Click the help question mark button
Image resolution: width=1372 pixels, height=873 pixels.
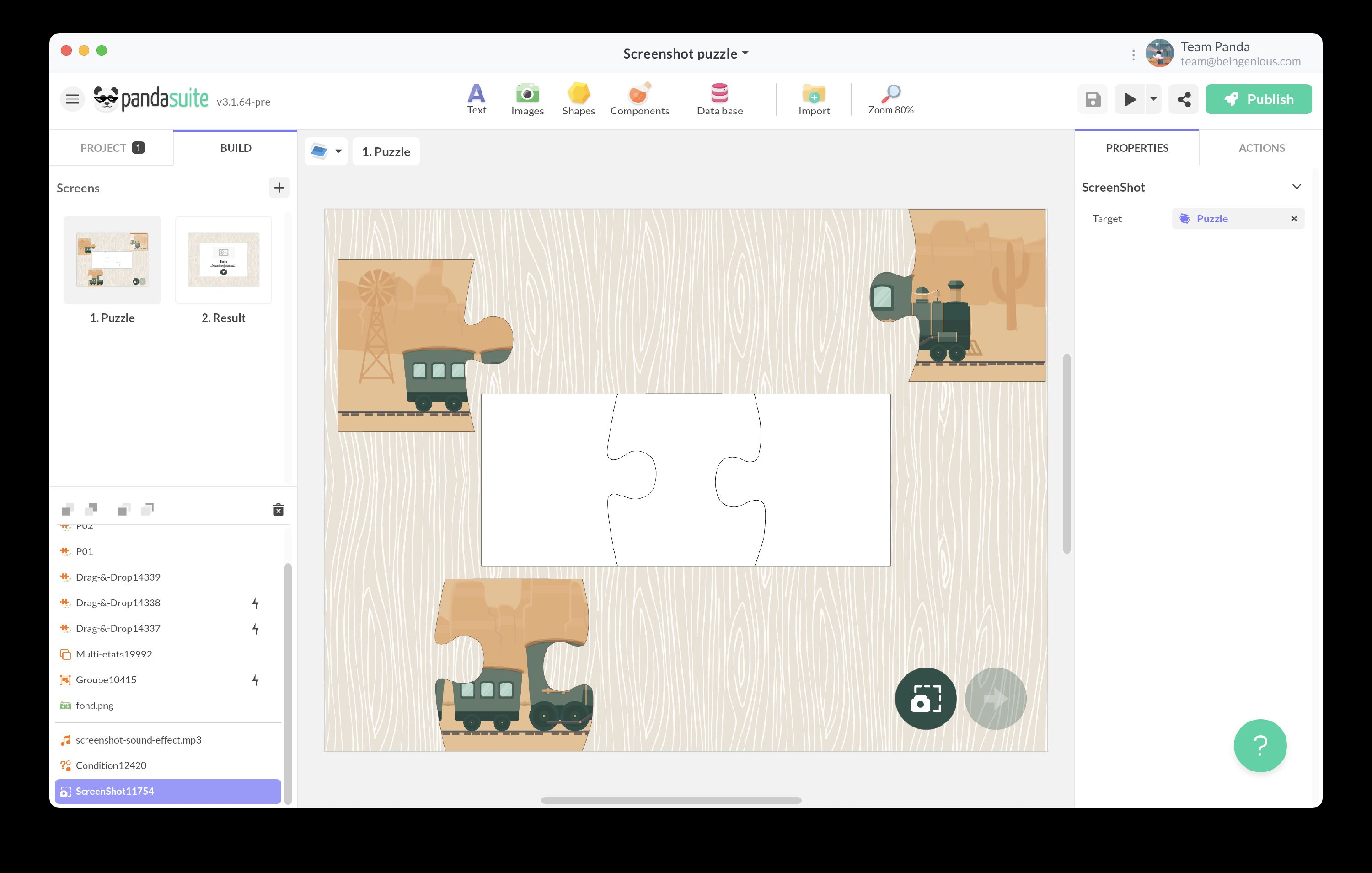(1260, 745)
